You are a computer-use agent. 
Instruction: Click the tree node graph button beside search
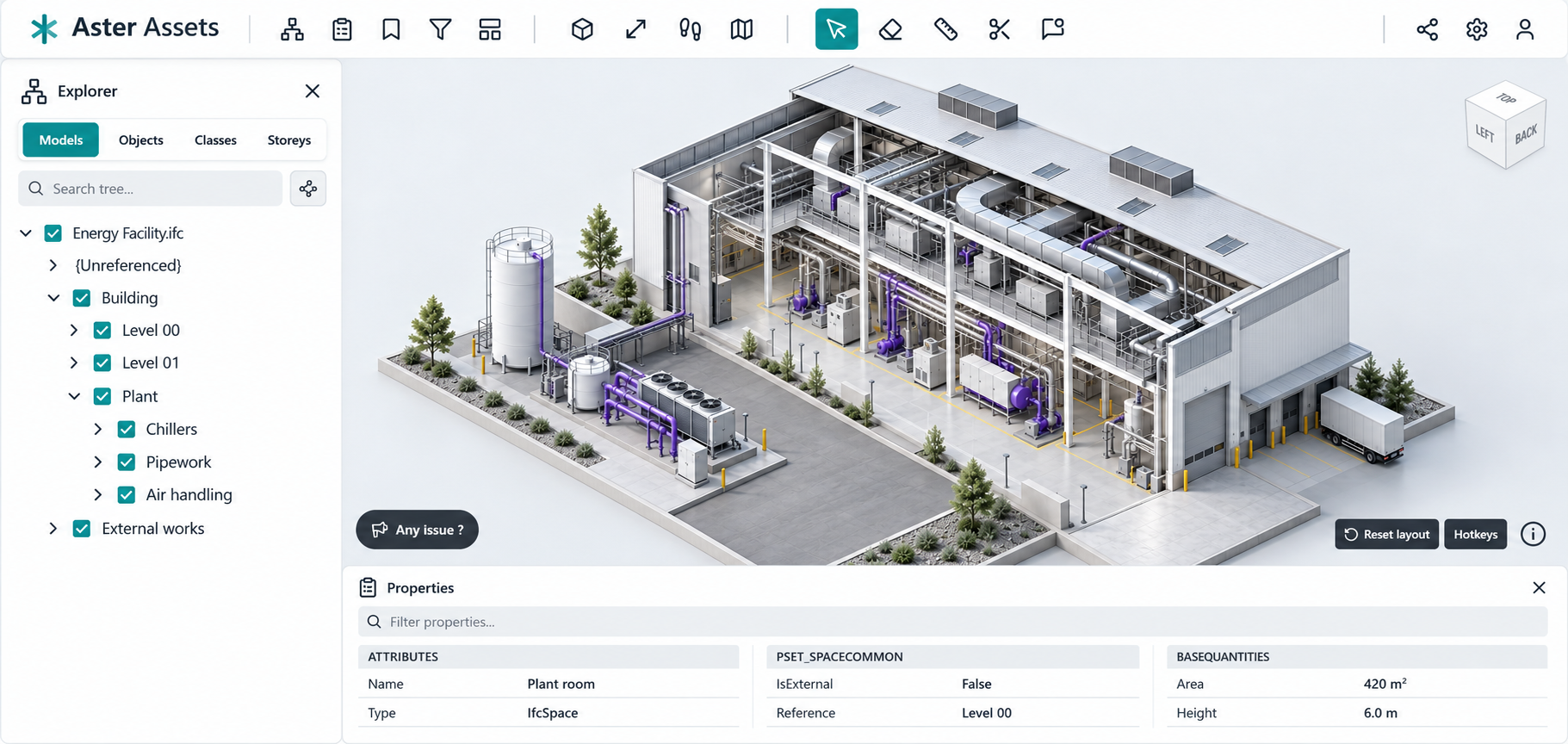(308, 189)
